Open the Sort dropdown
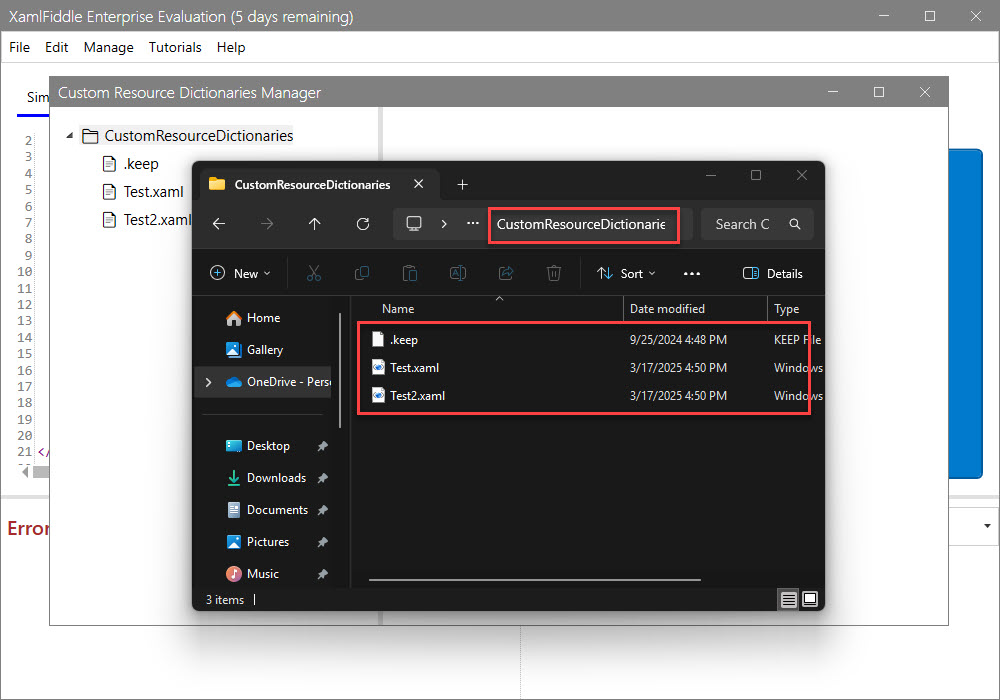Viewport: 1000px width, 700px height. coord(626,273)
